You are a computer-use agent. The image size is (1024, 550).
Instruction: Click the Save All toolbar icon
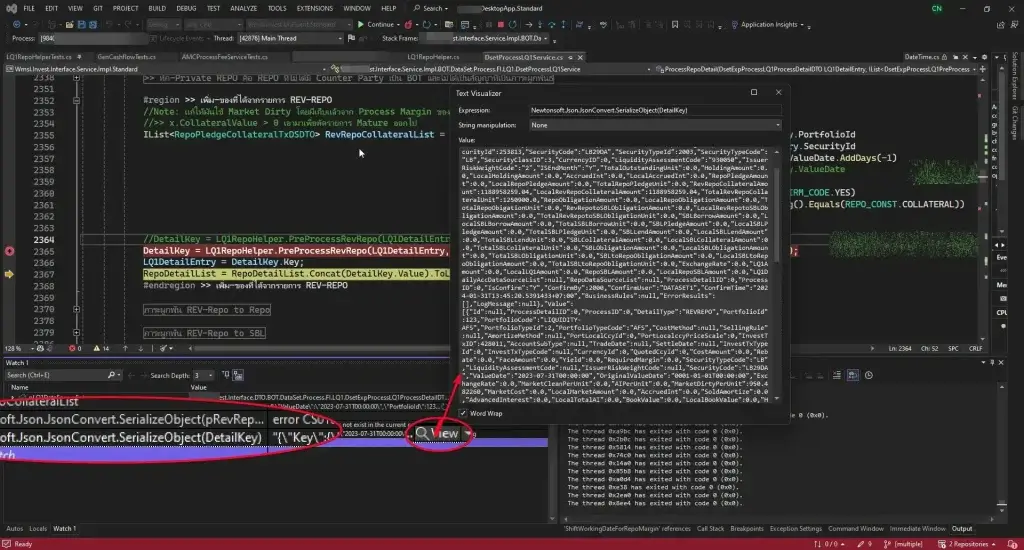tap(93, 25)
